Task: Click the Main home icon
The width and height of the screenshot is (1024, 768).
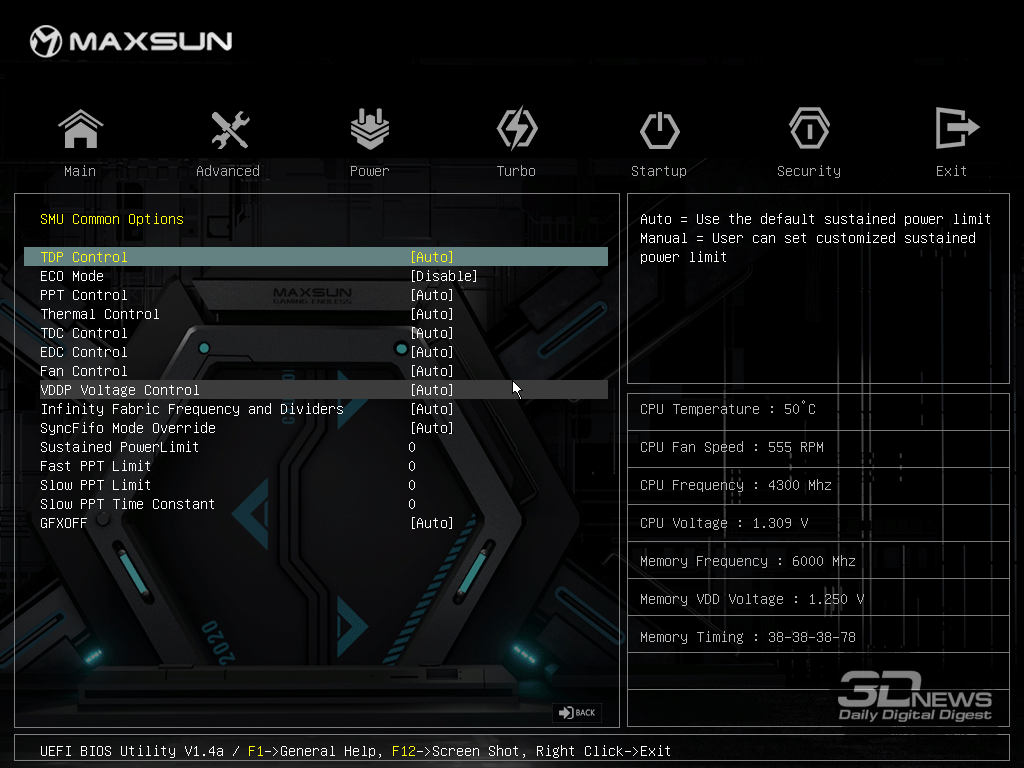Action: 80,129
